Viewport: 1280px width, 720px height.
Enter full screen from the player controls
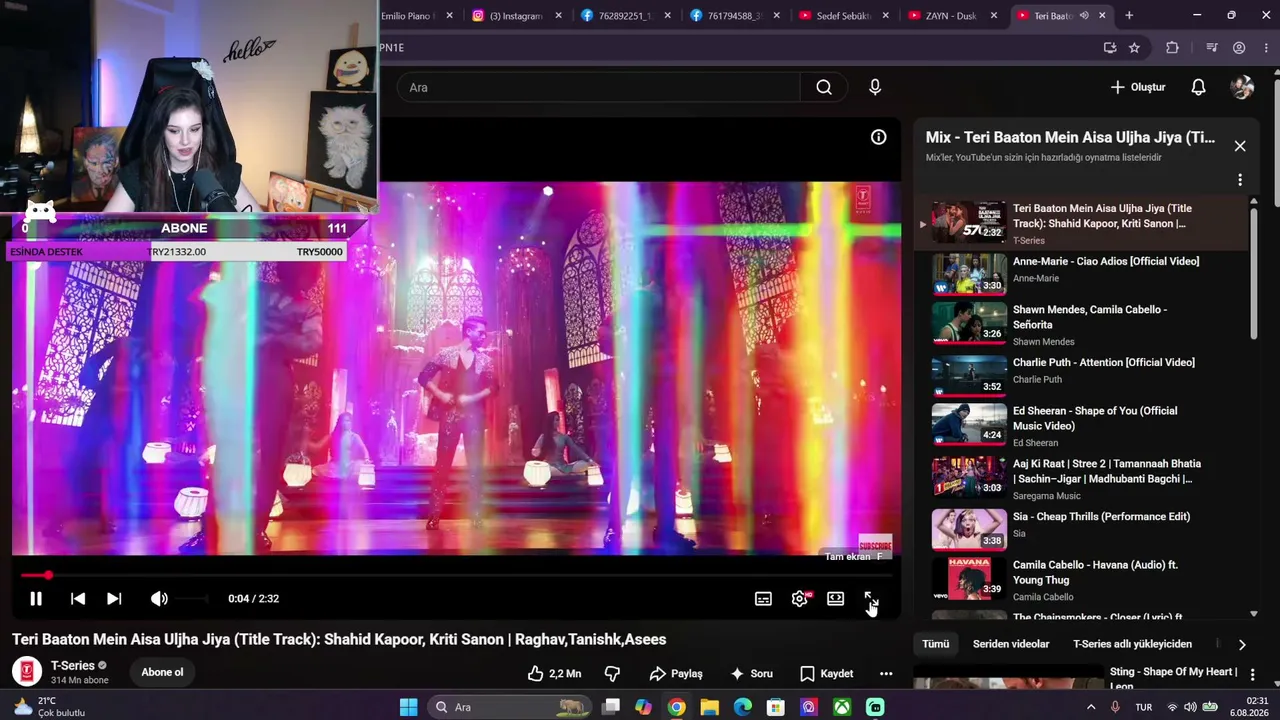coord(871,599)
